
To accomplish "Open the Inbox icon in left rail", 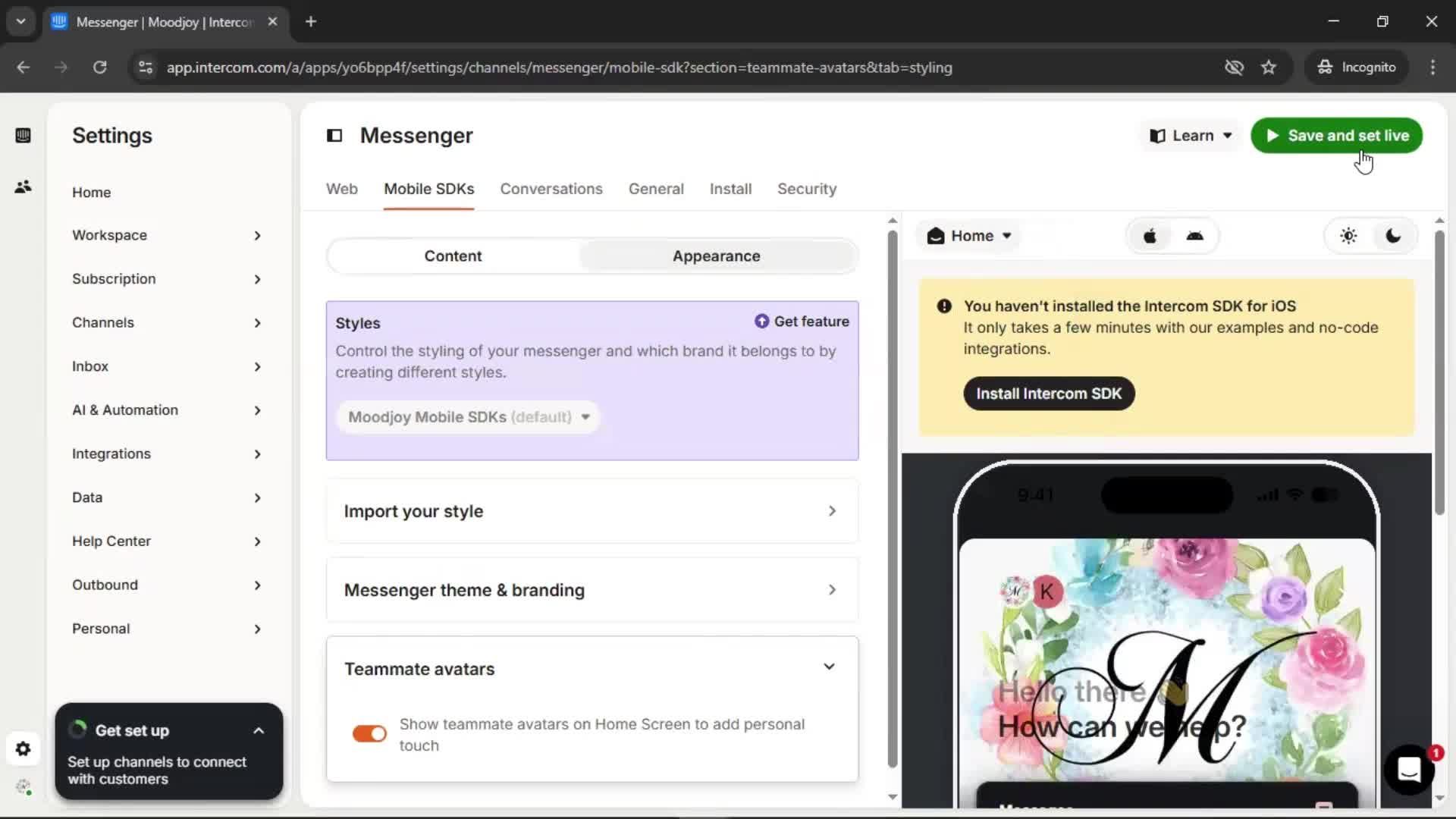I will (23, 136).
